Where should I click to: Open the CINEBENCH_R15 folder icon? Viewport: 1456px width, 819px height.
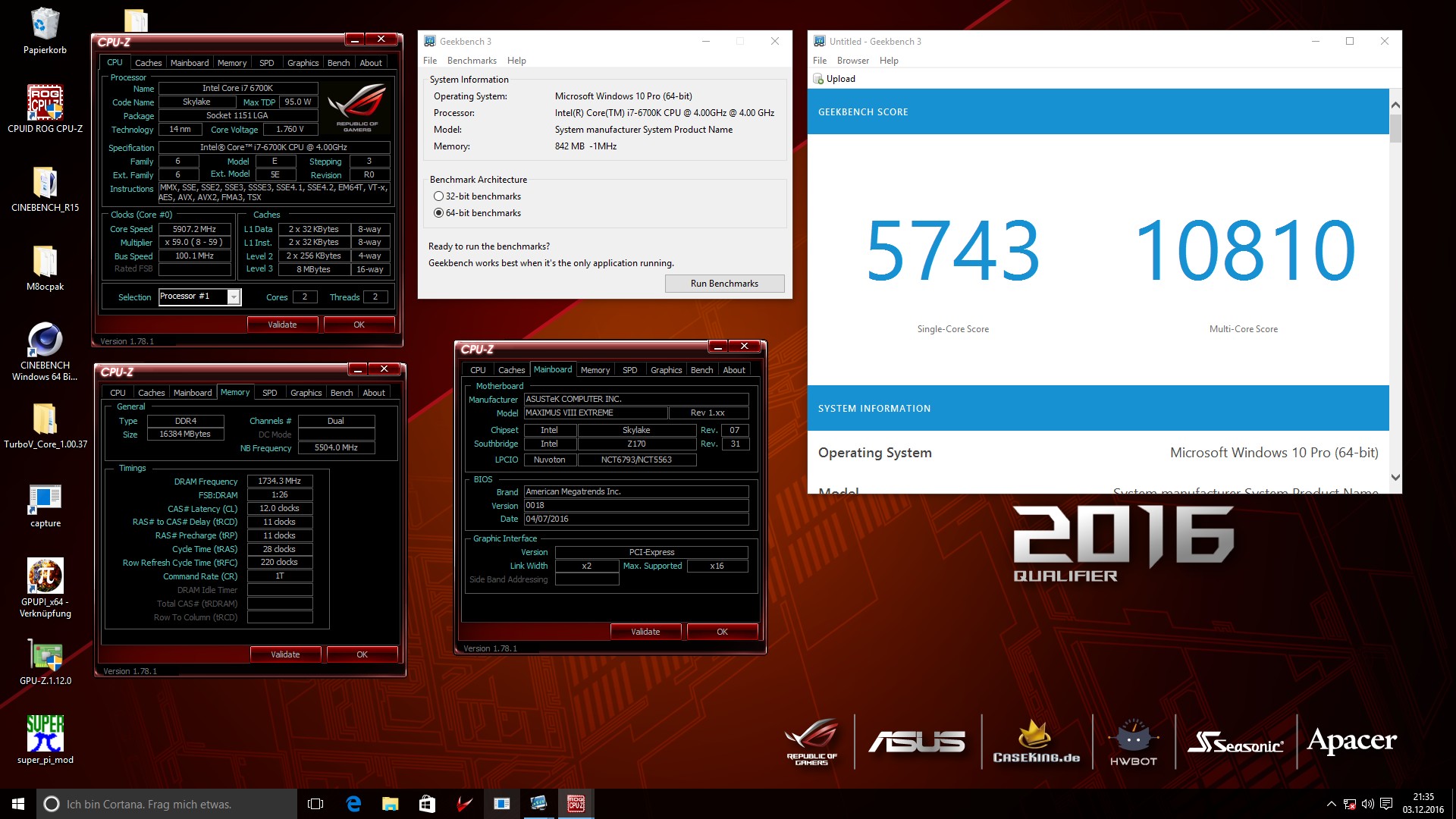45,188
